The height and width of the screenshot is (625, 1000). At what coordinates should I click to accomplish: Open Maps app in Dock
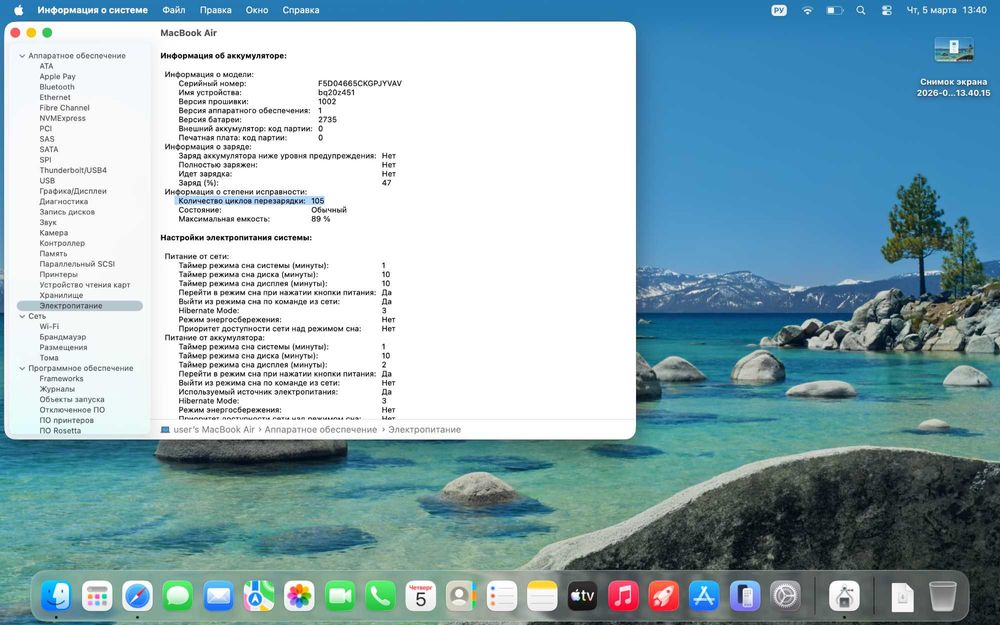[x=259, y=596]
